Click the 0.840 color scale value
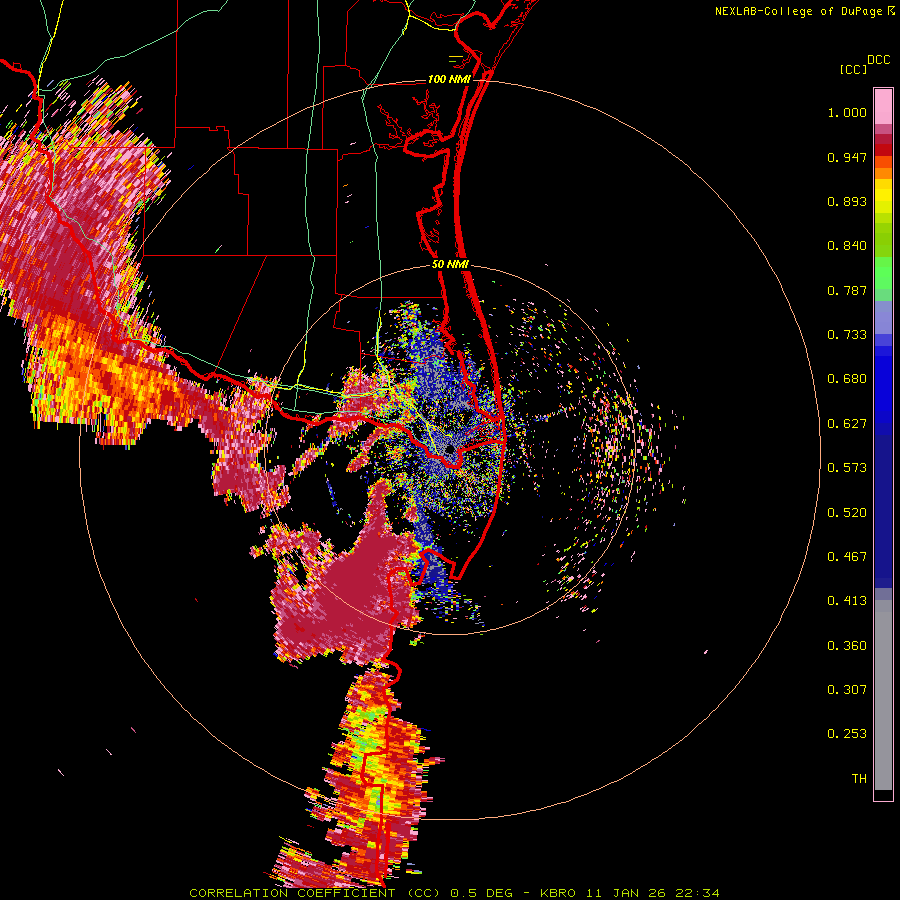Image resolution: width=900 pixels, height=900 pixels. (x=847, y=246)
